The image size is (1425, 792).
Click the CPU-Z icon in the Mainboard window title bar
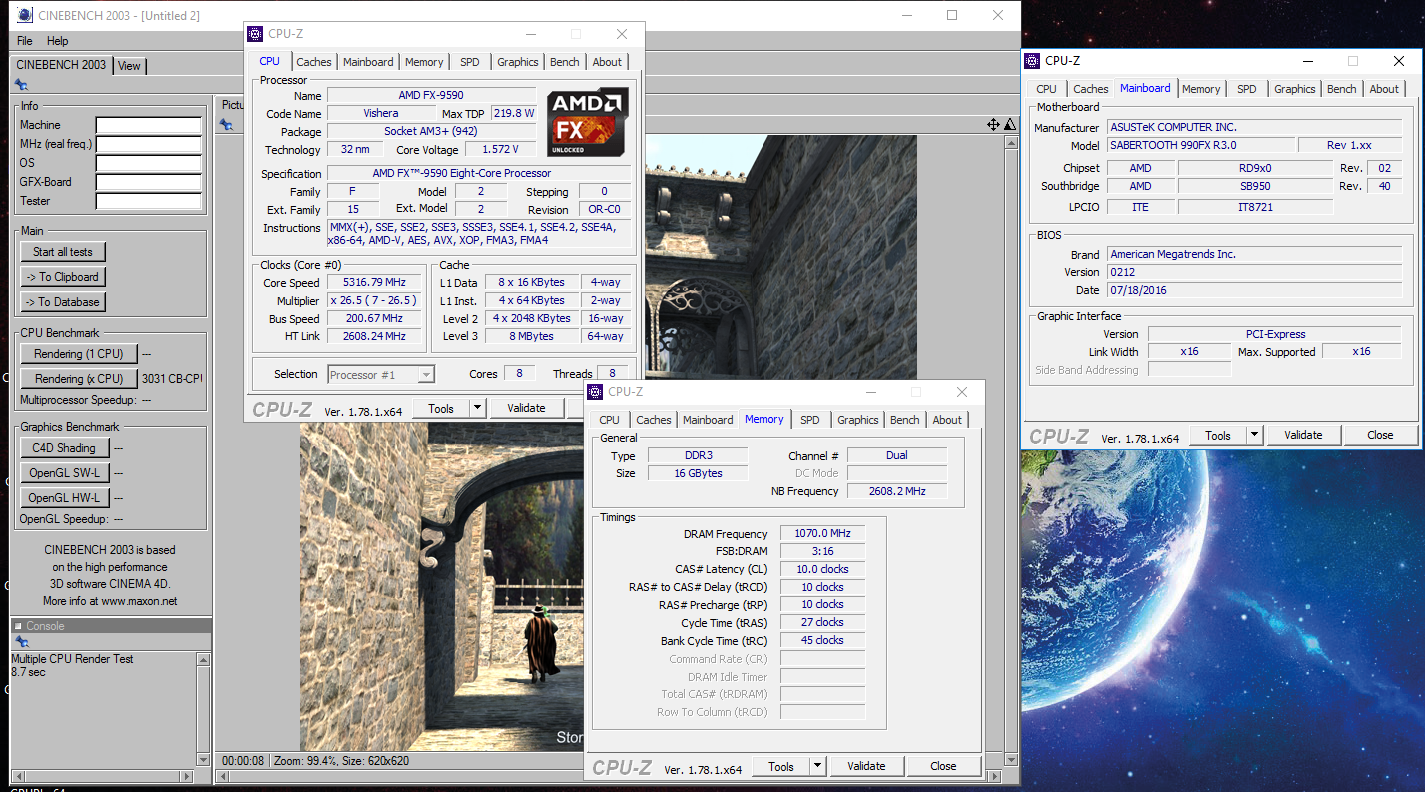[x=1034, y=61]
